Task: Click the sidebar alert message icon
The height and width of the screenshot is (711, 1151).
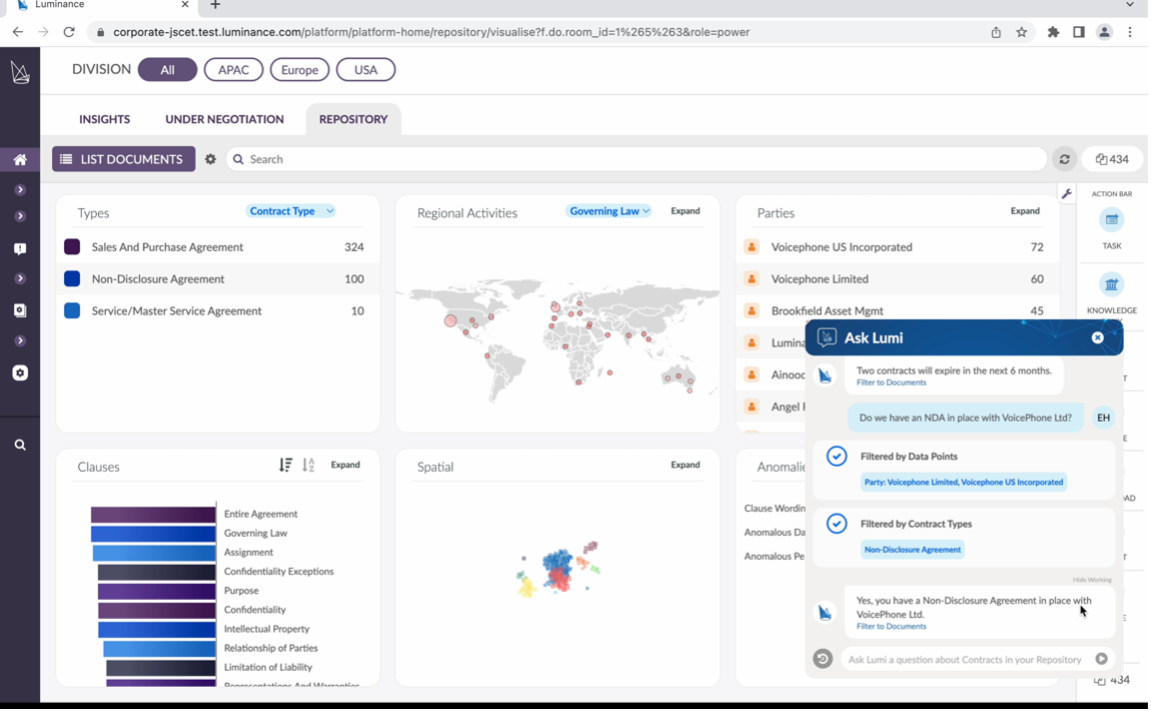Action: point(20,249)
